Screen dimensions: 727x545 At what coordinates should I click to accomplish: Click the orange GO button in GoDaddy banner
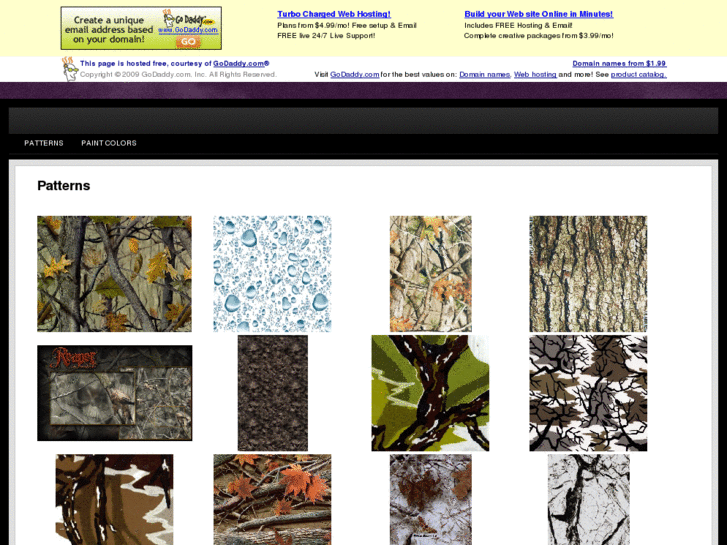click(x=188, y=42)
